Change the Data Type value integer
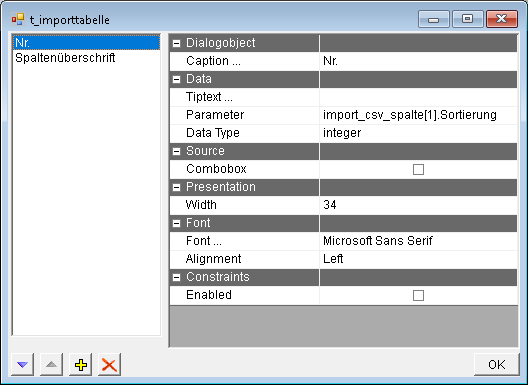The height and width of the screenshot is (385, 528). (x=418, y=133)
